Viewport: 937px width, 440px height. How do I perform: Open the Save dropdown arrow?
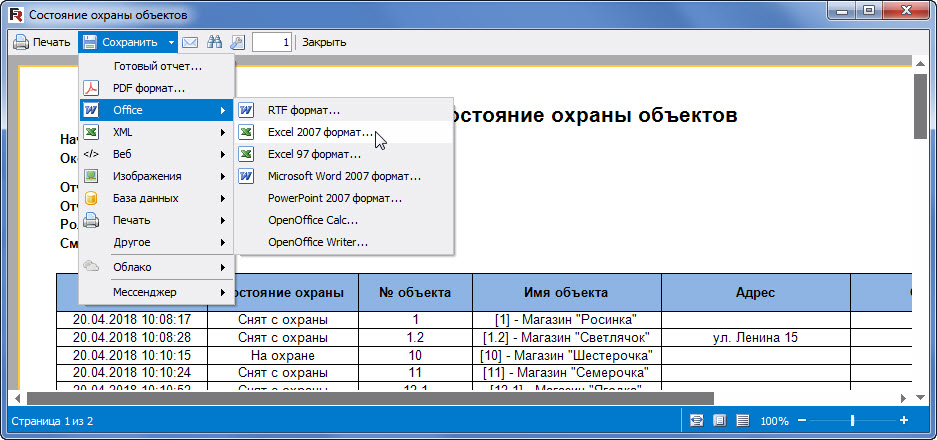171,42
